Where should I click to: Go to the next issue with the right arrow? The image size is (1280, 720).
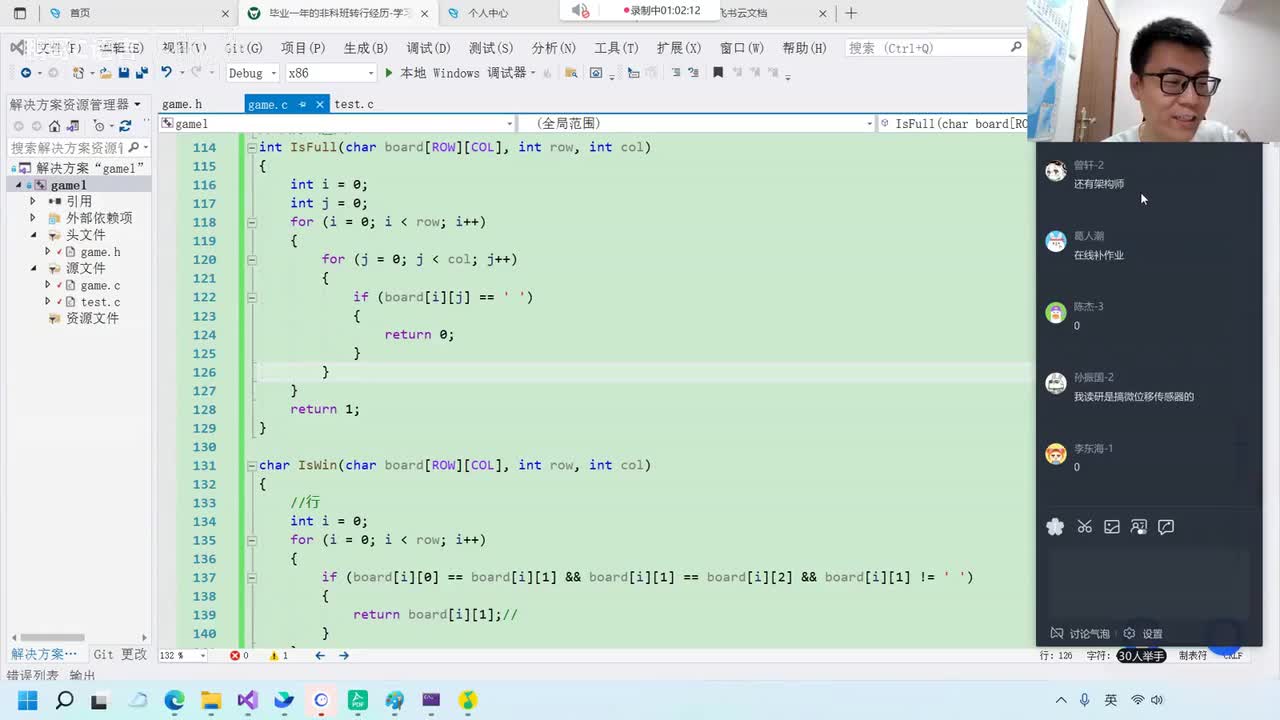pyautogui.click(x=344, y=656)
